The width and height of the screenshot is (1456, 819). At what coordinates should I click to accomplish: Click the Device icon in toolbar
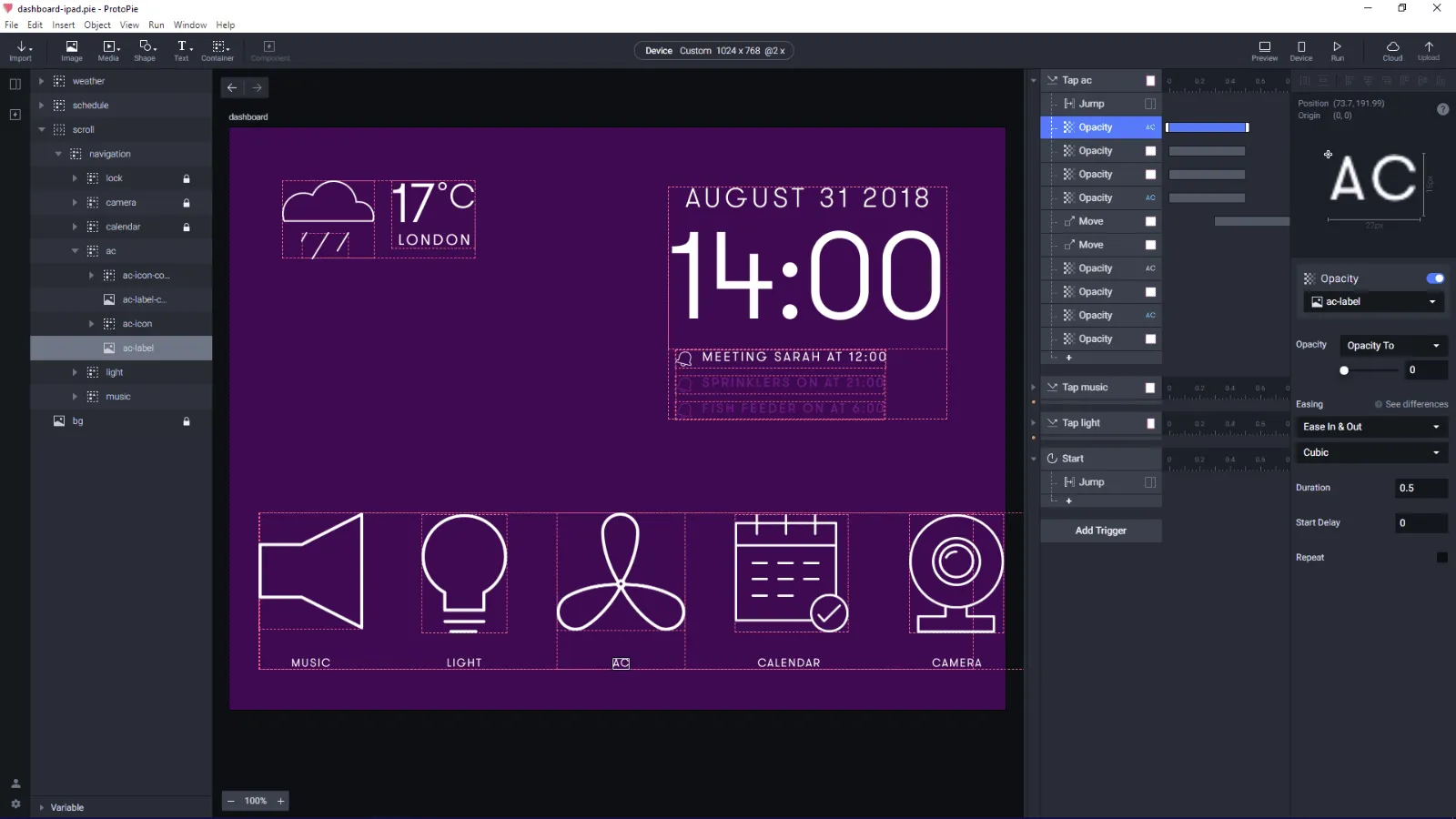point(1301,51)
